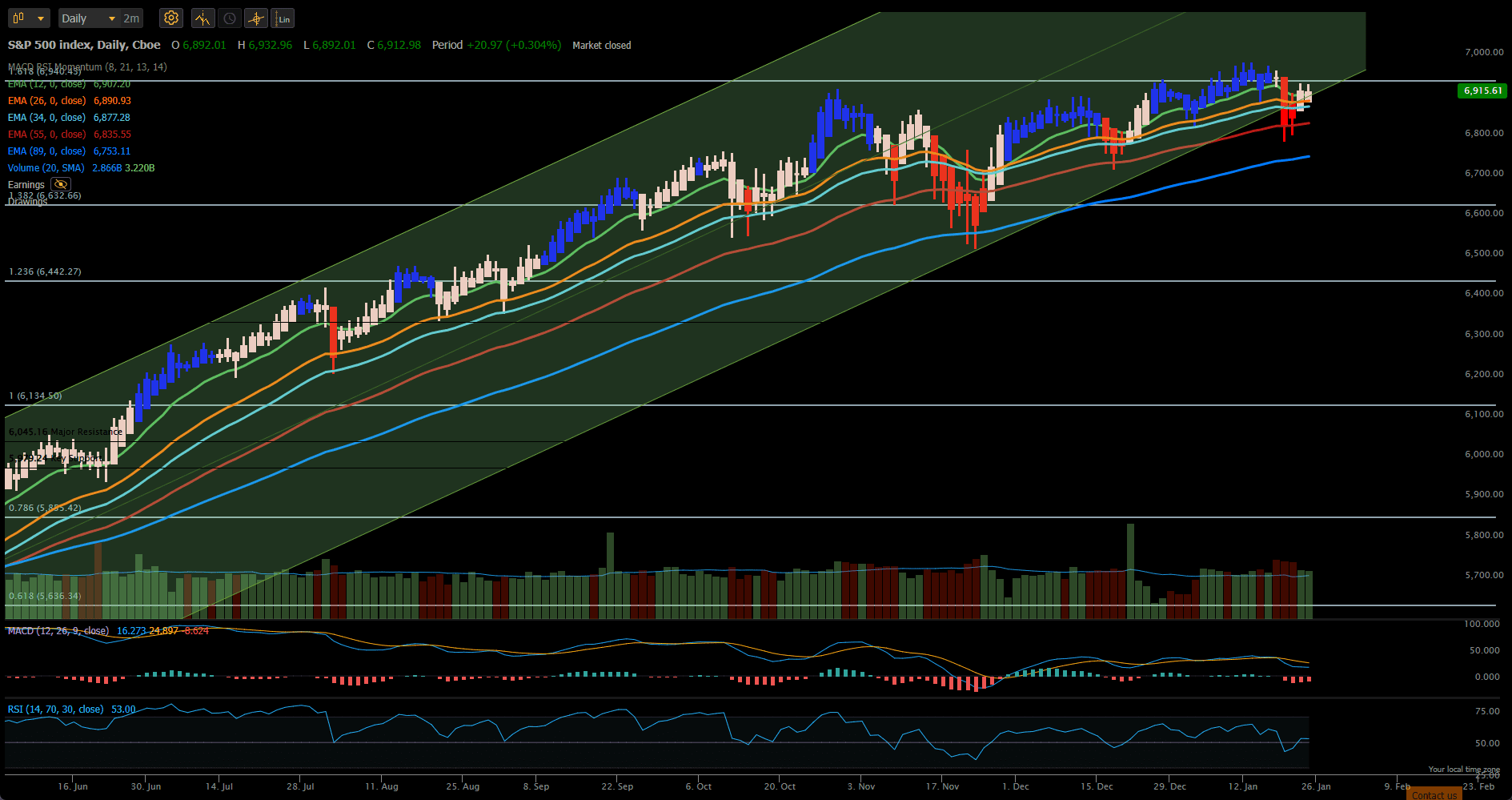Image resolution: width=1512 pixels, height=800 pixels.
Task: Open the indicators zigzag icon
Action: tap(203, 18)
